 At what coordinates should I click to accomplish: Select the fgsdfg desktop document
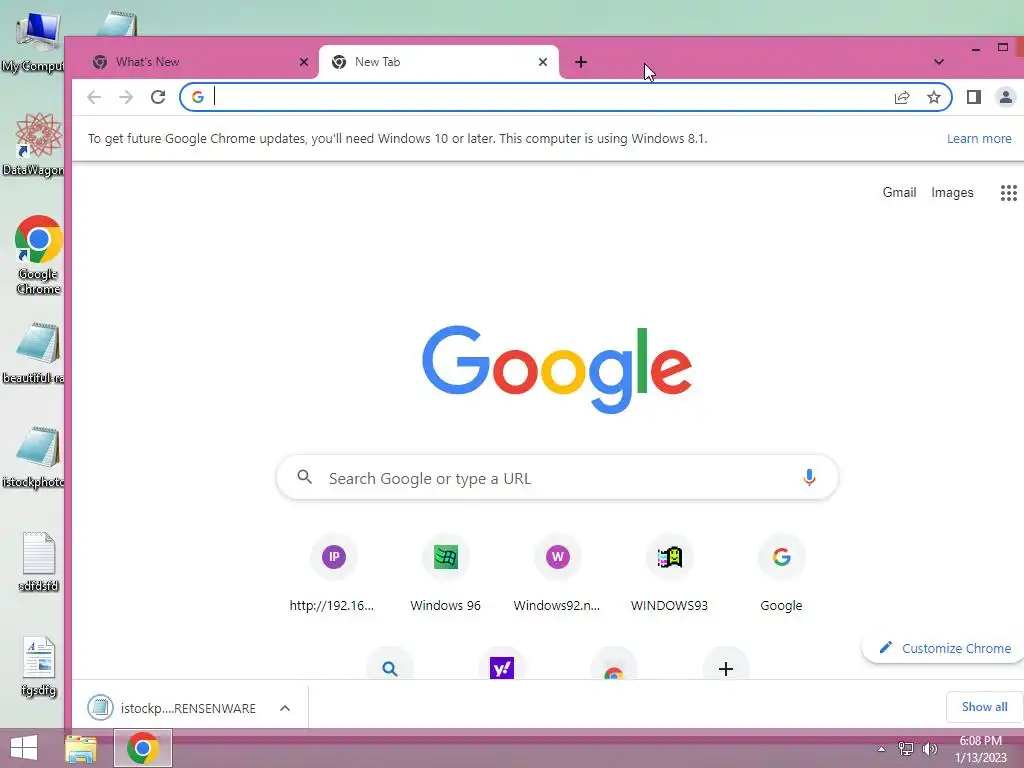39,666
